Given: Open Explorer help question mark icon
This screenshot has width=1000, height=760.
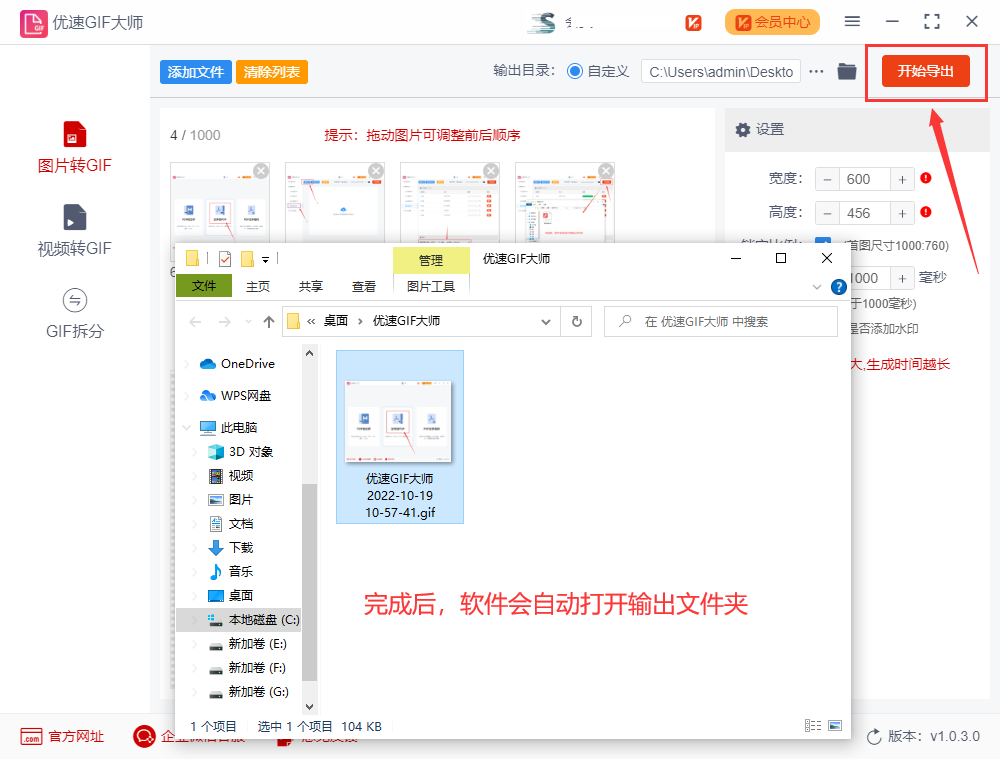Looking at the screenshot, I should pos(839,287).
